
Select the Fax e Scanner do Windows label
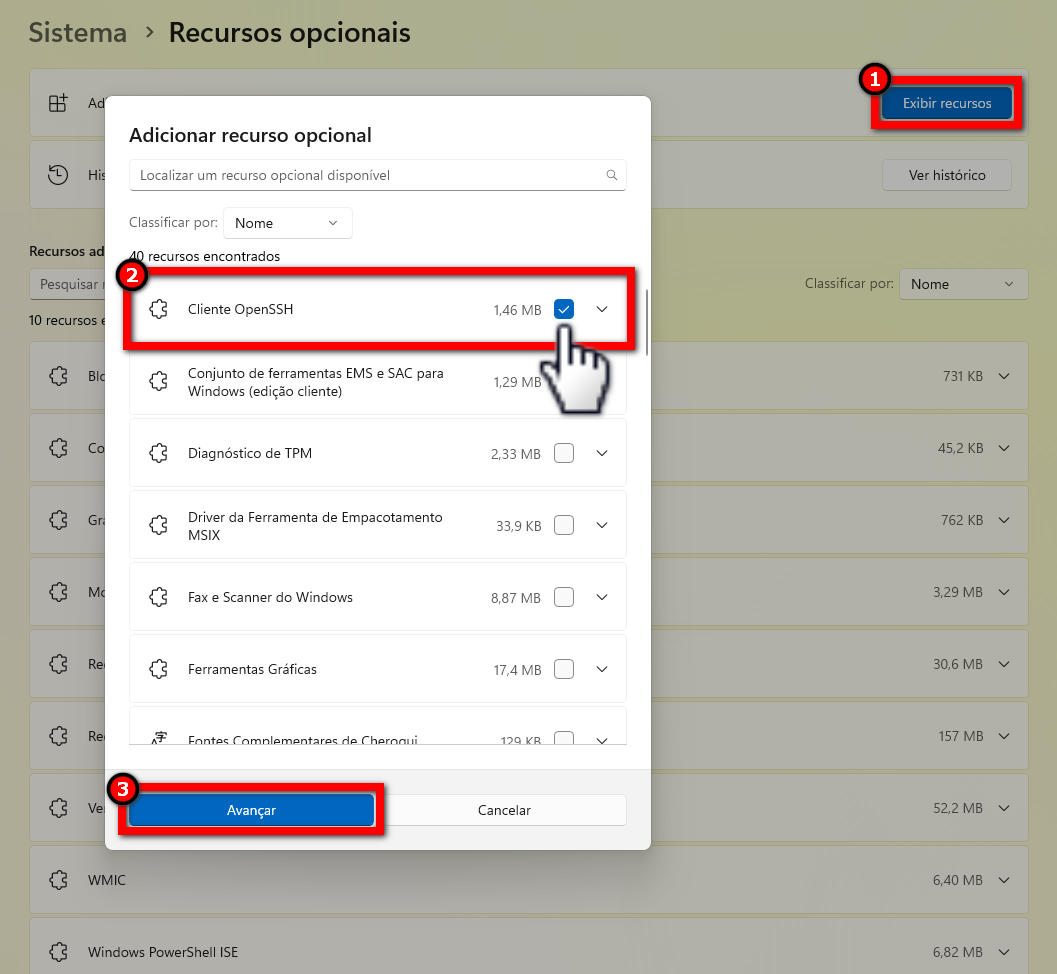coord(270,597)
